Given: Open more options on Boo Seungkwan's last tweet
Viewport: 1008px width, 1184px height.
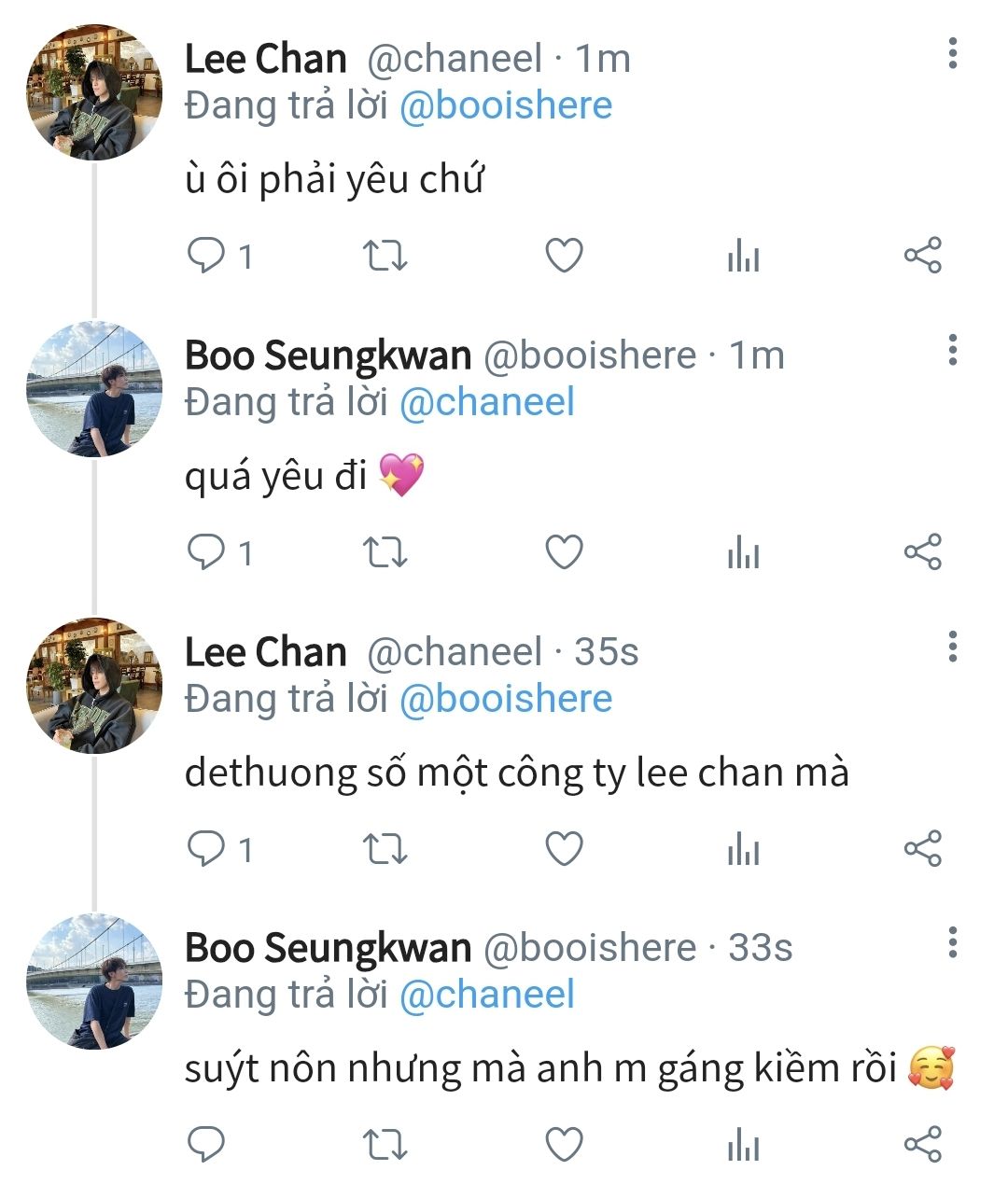Looking at the screenshot, I should 952,942.
